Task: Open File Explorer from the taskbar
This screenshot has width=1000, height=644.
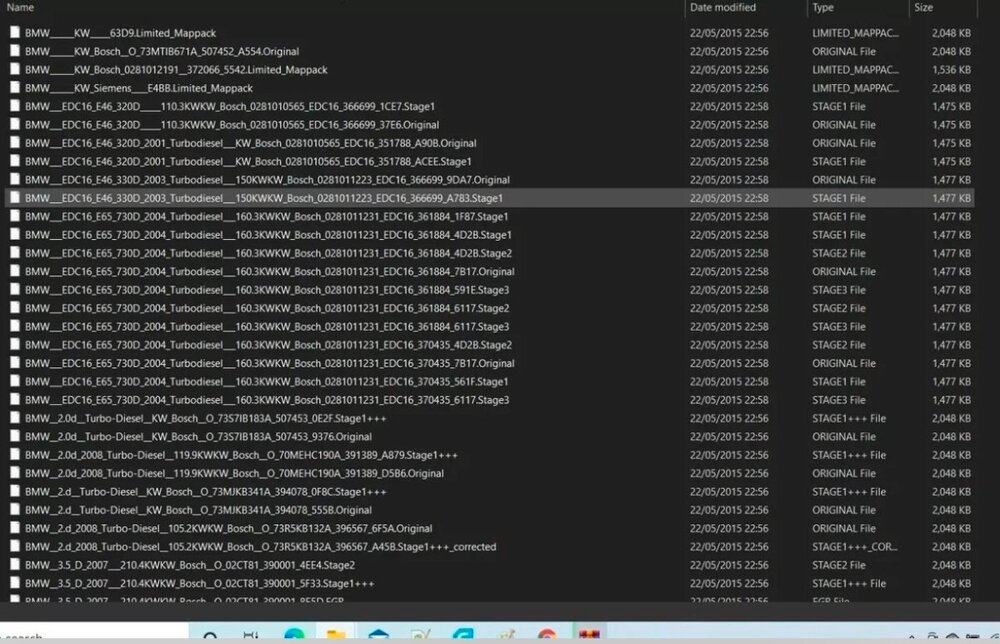Action: click(336, 634)
